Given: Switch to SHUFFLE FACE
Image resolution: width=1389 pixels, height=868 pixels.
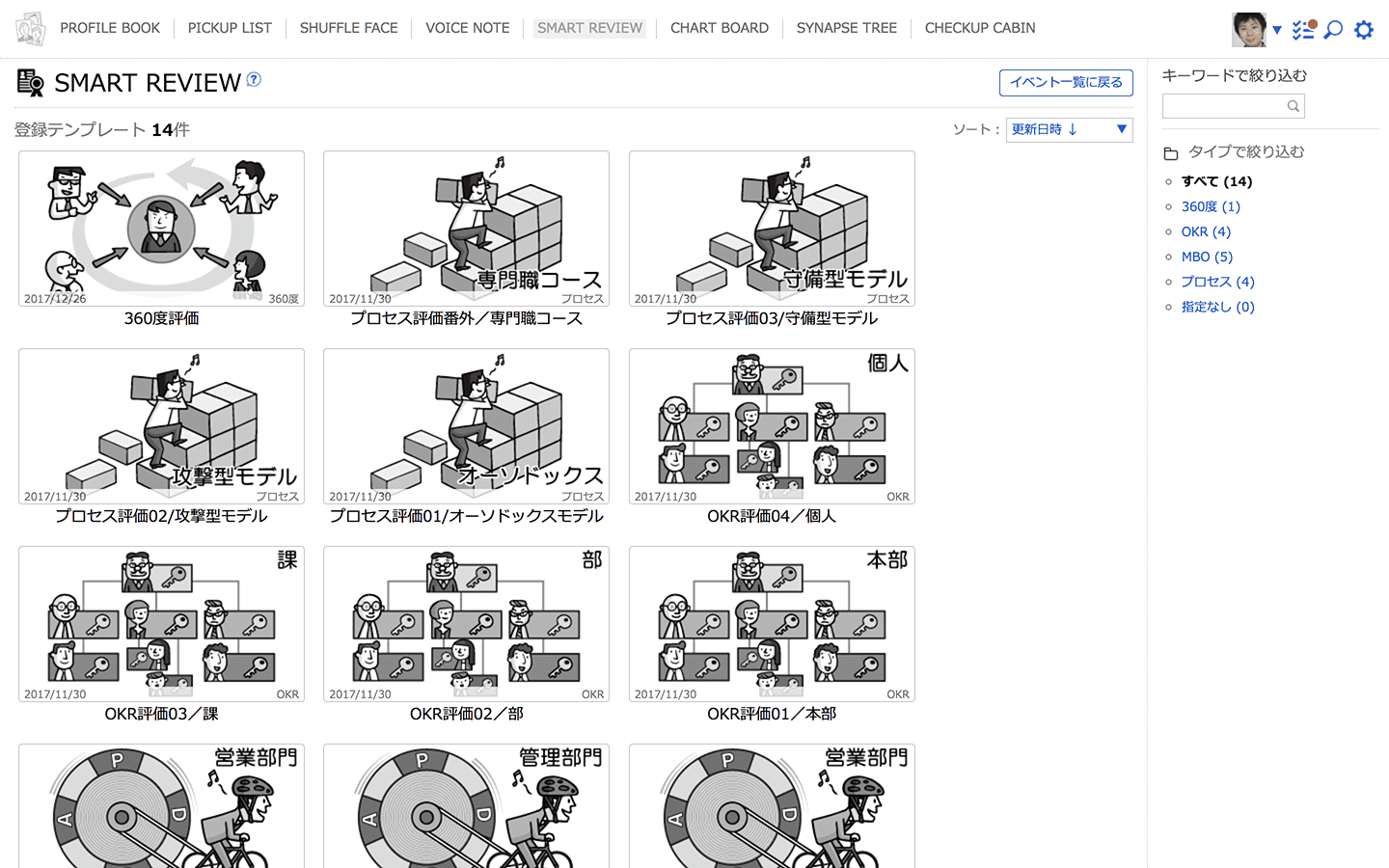Looking at the screenshot, I should pyautogui.click(x=348, y=28).
